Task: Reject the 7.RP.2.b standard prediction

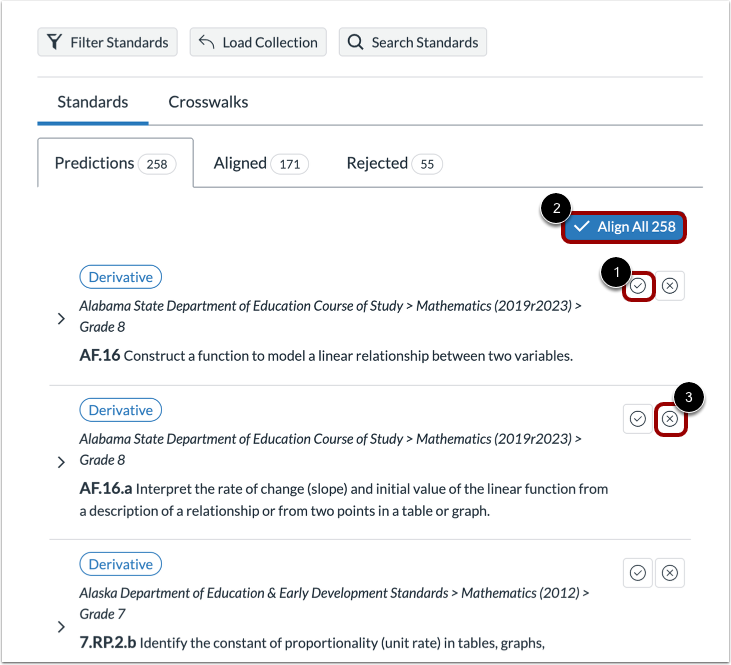Action: 670,573
